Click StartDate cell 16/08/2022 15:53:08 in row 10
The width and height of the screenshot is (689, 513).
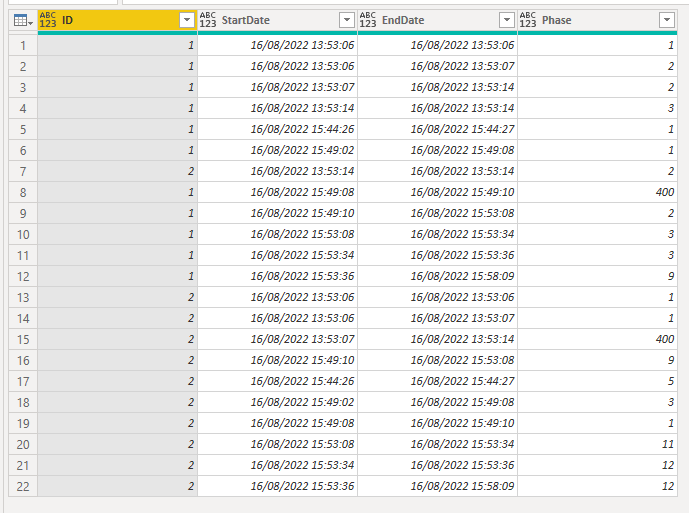(278, 234)
